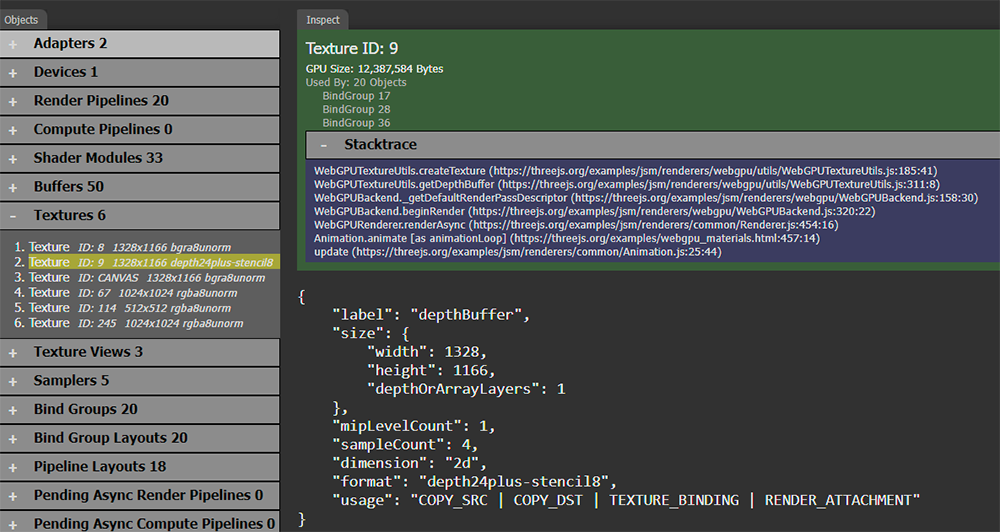Viewport: 1000px width, 532px height.
Task: Switch to the Inspect tab
Action: (323, 20)
